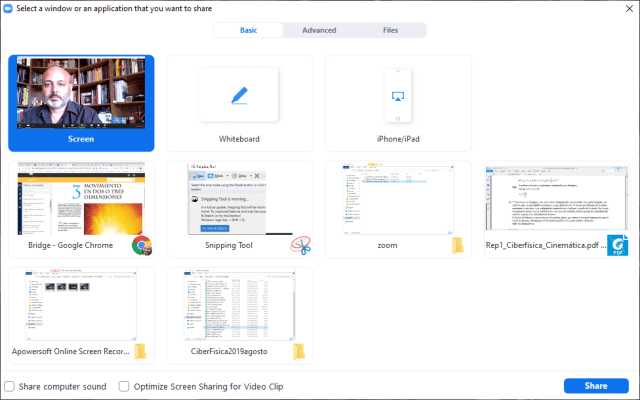Click the Whiteboard pencil icon
The width and height of the screenshot is (640, 400).
click(x=239, y=95)
